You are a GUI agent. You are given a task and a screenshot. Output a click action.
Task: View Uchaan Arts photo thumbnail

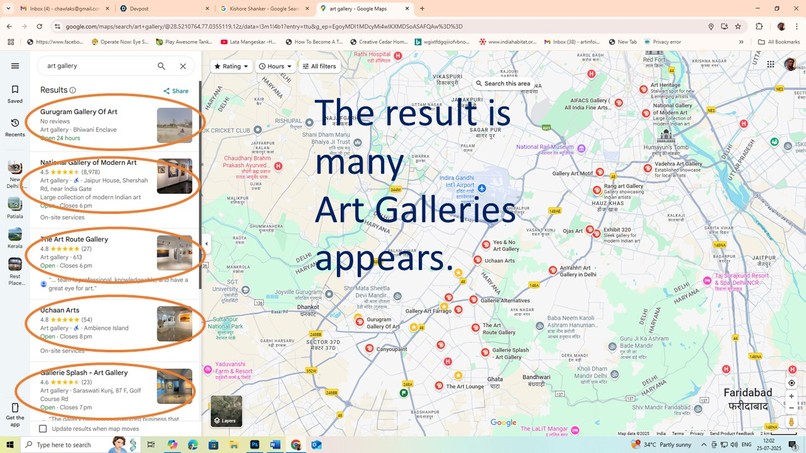point(174,324)
